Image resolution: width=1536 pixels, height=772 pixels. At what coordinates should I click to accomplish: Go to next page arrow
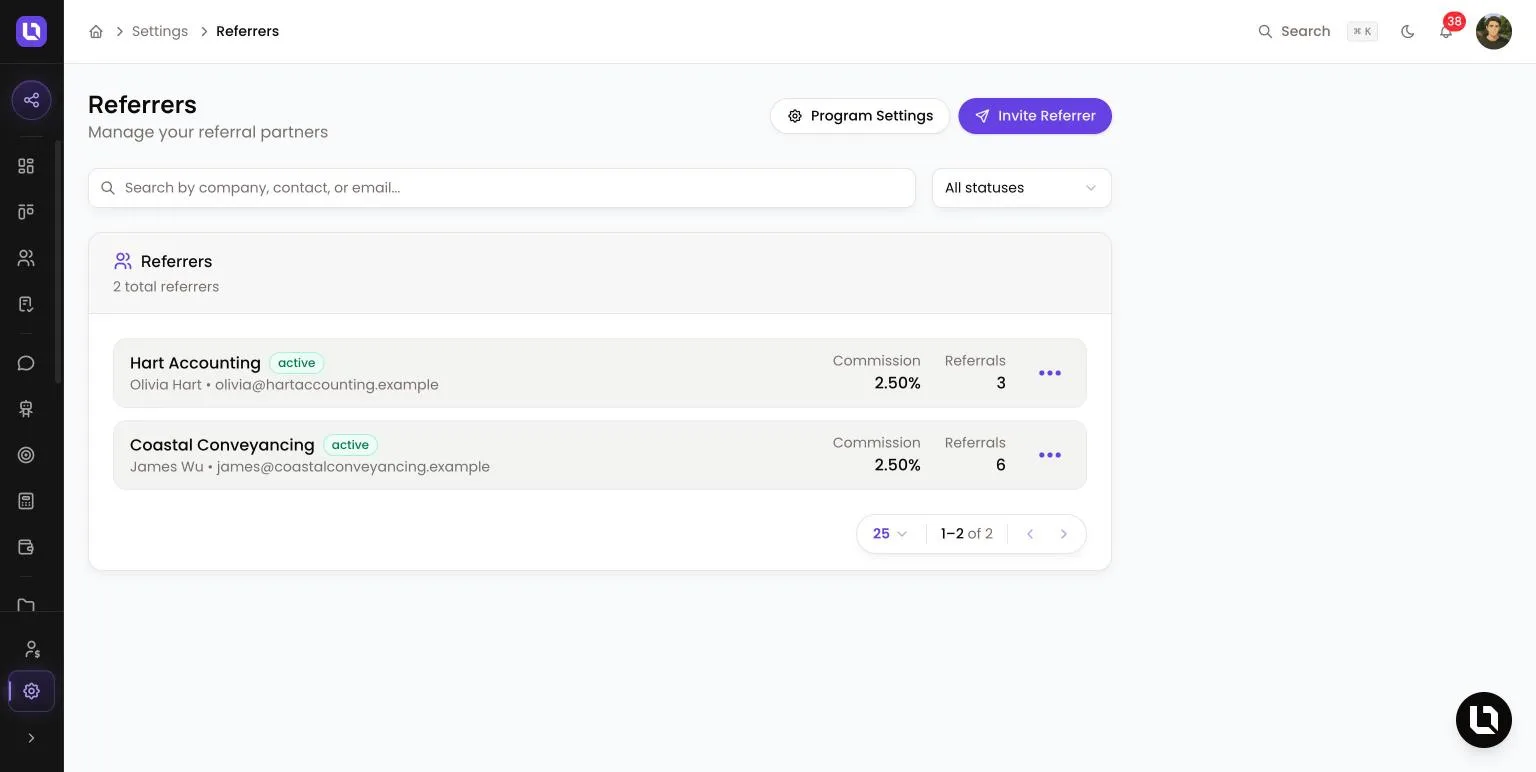[x=1064, y=534]
